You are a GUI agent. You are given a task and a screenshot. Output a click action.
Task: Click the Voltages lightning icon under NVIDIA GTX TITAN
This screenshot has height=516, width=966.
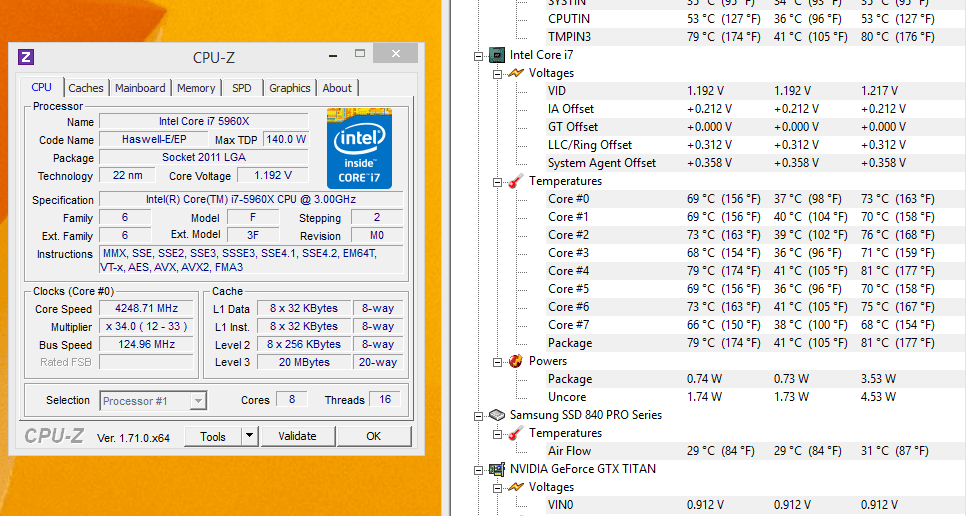tap(516, 487)
